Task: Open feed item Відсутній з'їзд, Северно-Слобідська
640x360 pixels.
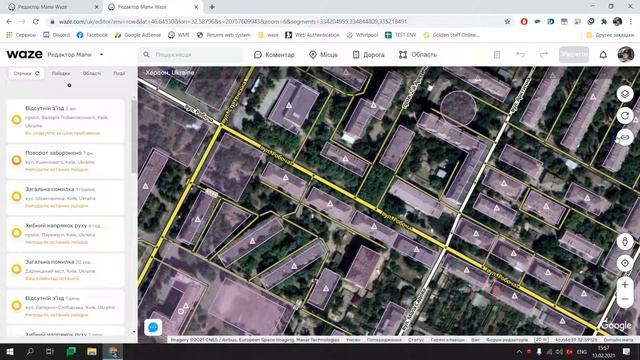Action: pos(65,306)
